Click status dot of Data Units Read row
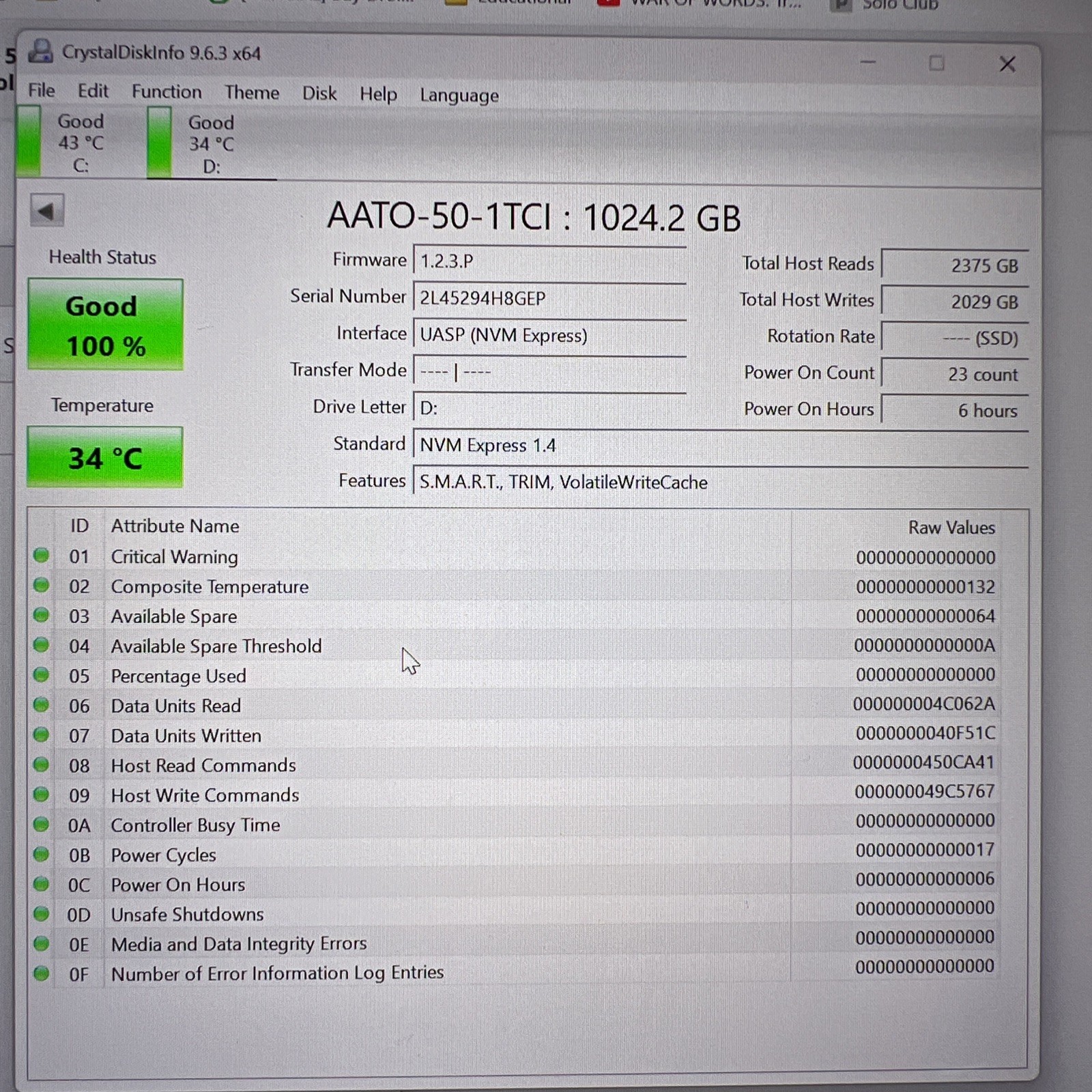1092x1092 pixels. pyautogui.click(x=41, y=704)
